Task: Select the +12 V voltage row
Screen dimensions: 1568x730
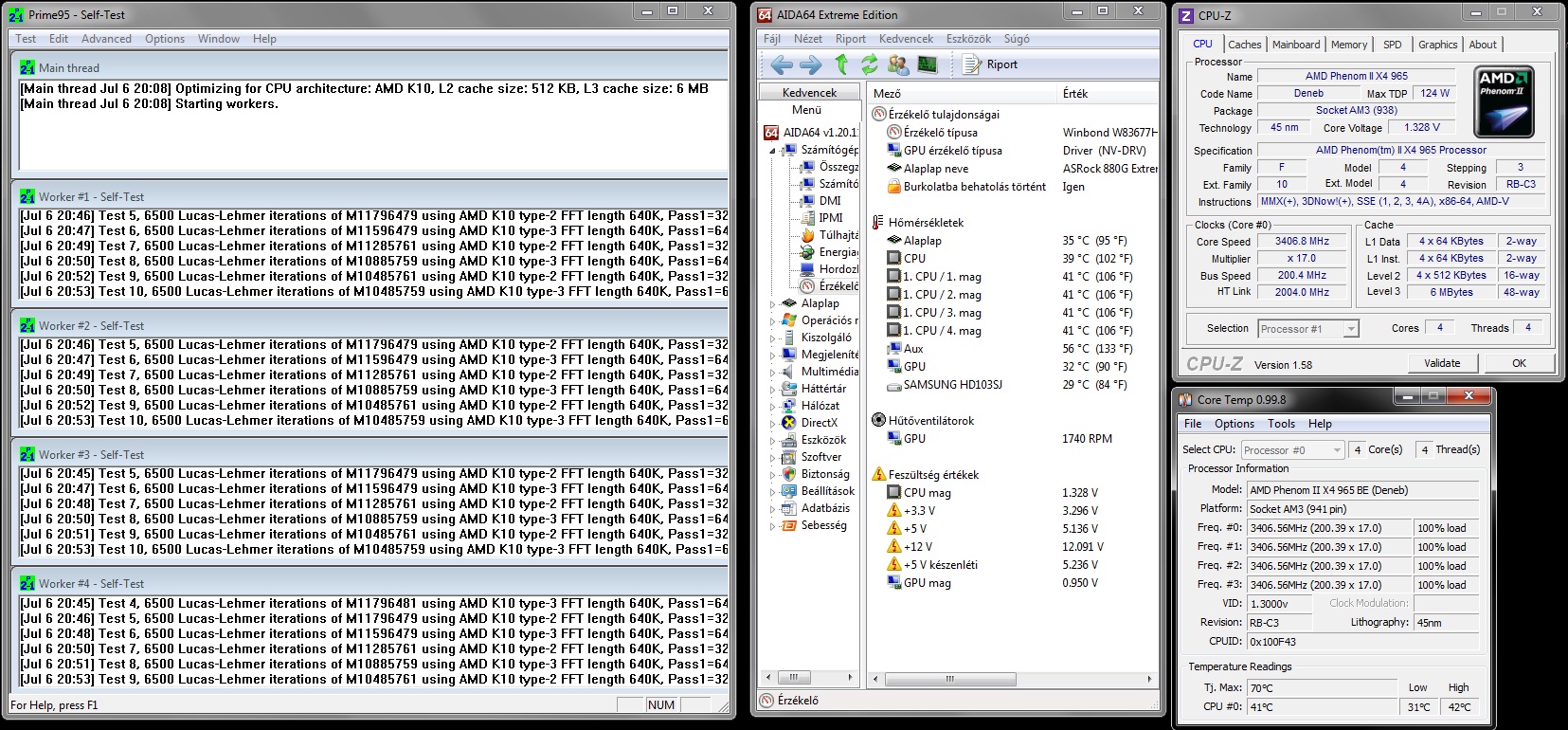Action: pos(1013,547)
